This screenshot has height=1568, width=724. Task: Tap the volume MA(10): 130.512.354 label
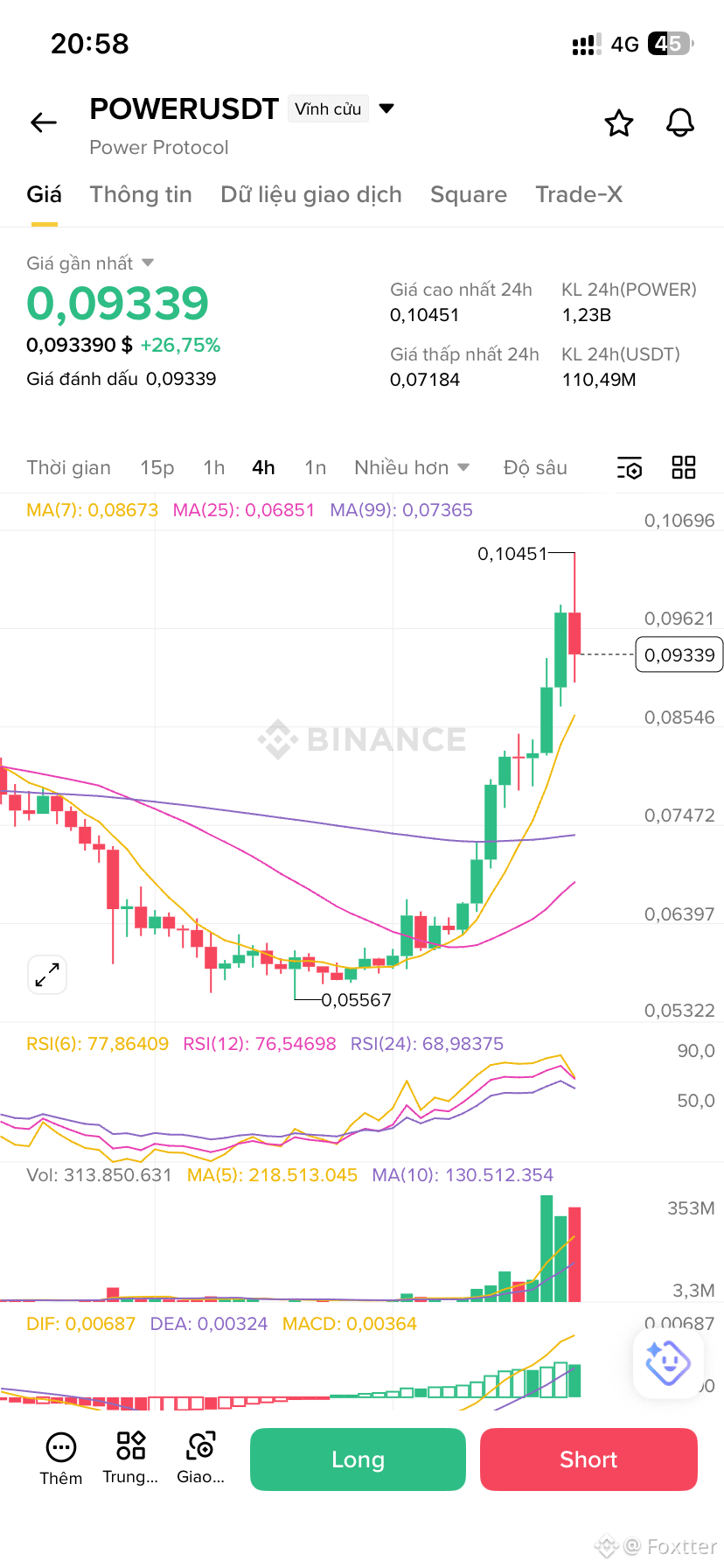[463, 1175]
